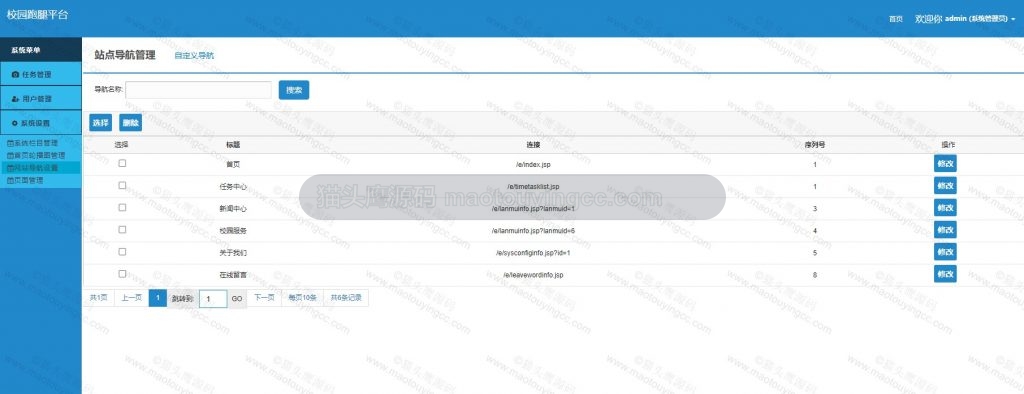Screen dimensions: 1024x394
Task: Click the /e/lanmuinfo.jsp?lanmuid=6 link cell
Action: [533, 231]
